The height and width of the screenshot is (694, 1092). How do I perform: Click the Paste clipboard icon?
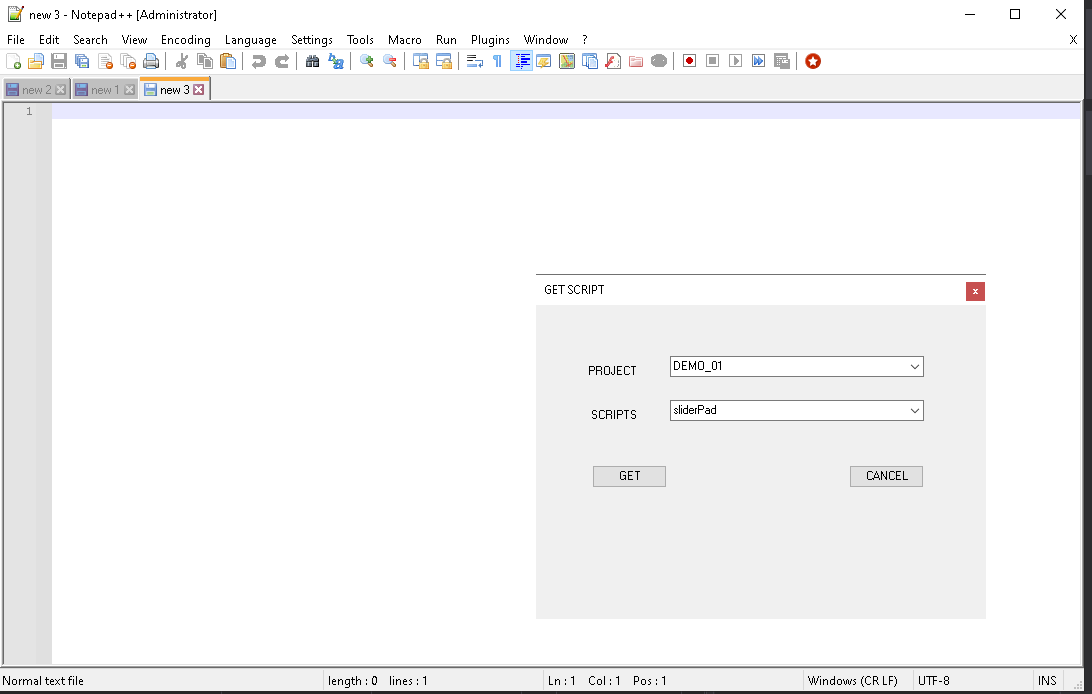(228, 61)
